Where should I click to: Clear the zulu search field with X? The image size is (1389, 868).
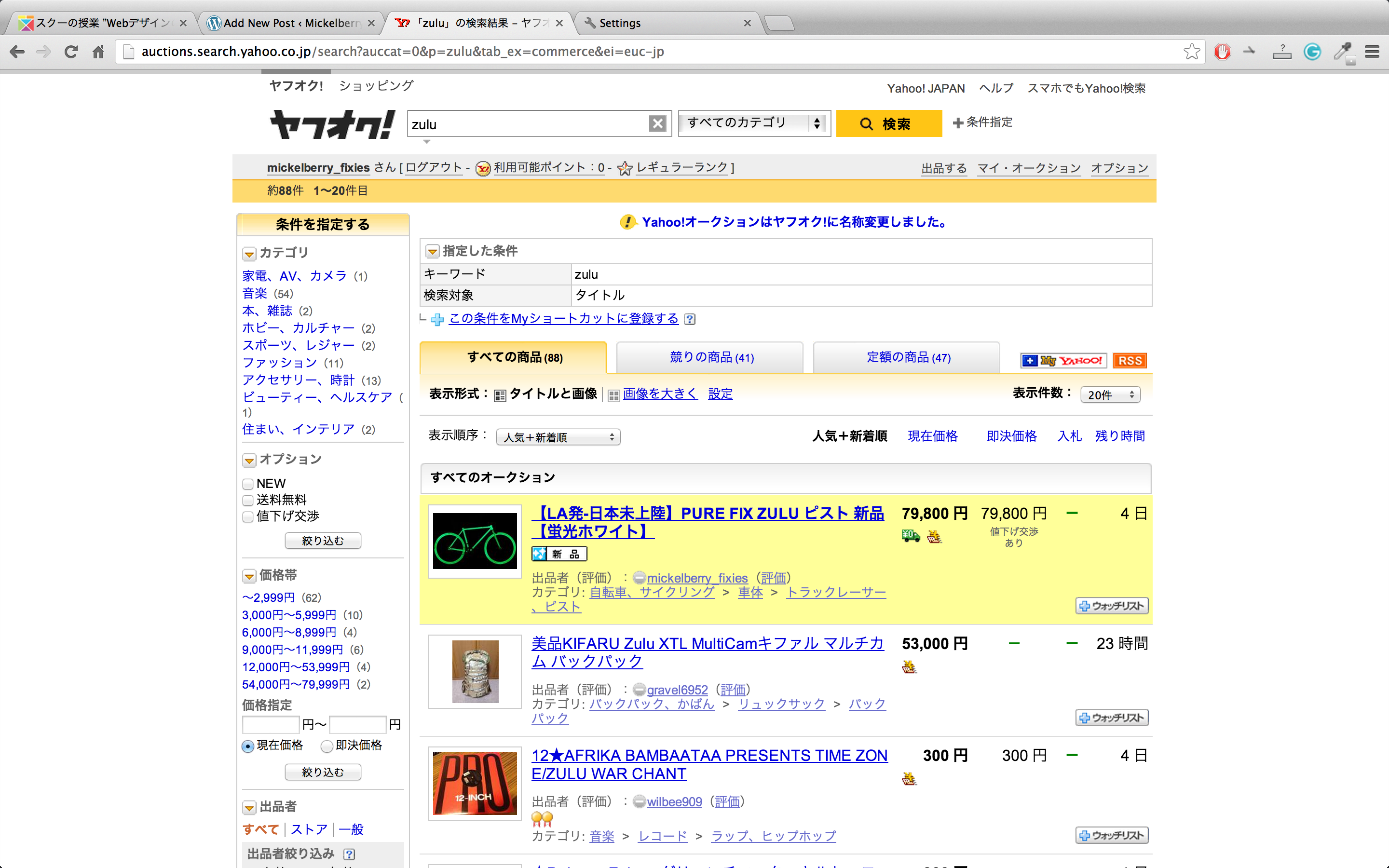(x=657, y=123)
